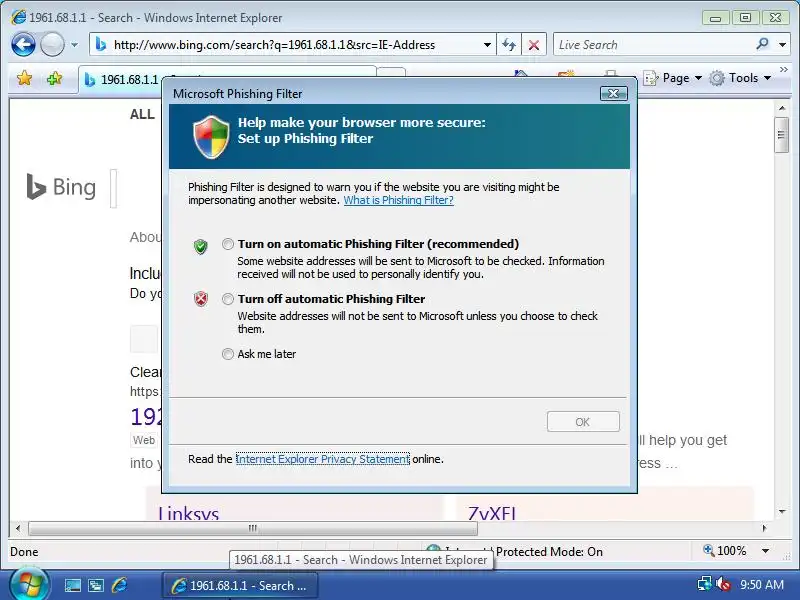Click the disabled Forward navigation button
Screen dimensions: 800x600
(53, 44)
